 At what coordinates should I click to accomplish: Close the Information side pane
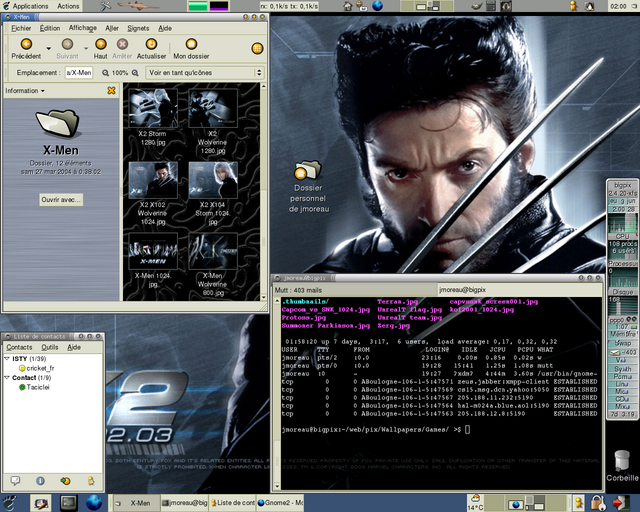[111, 90]
